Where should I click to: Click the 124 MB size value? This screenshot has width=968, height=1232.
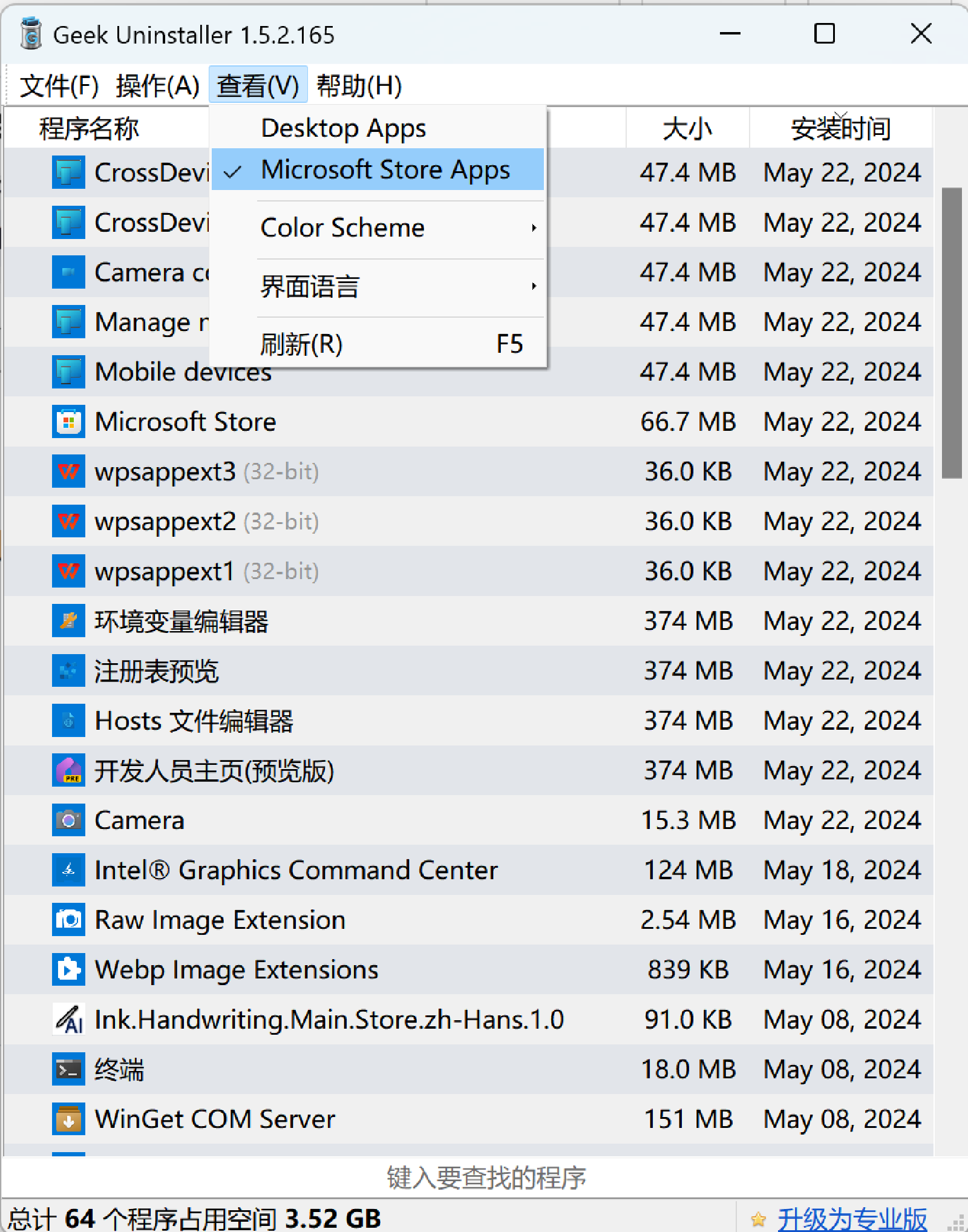click(688, 870)
